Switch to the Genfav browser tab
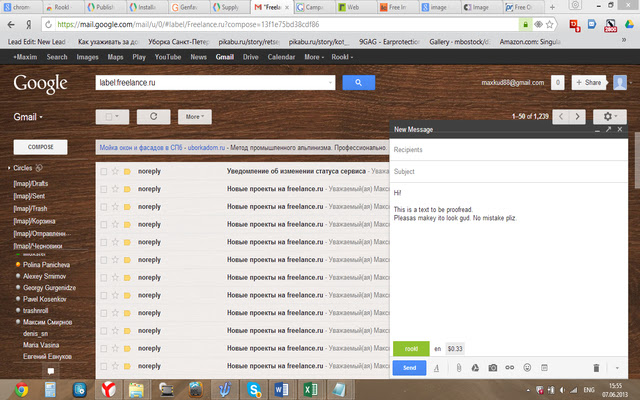Screen dimensions: 640x400 [x=187, y=7]
